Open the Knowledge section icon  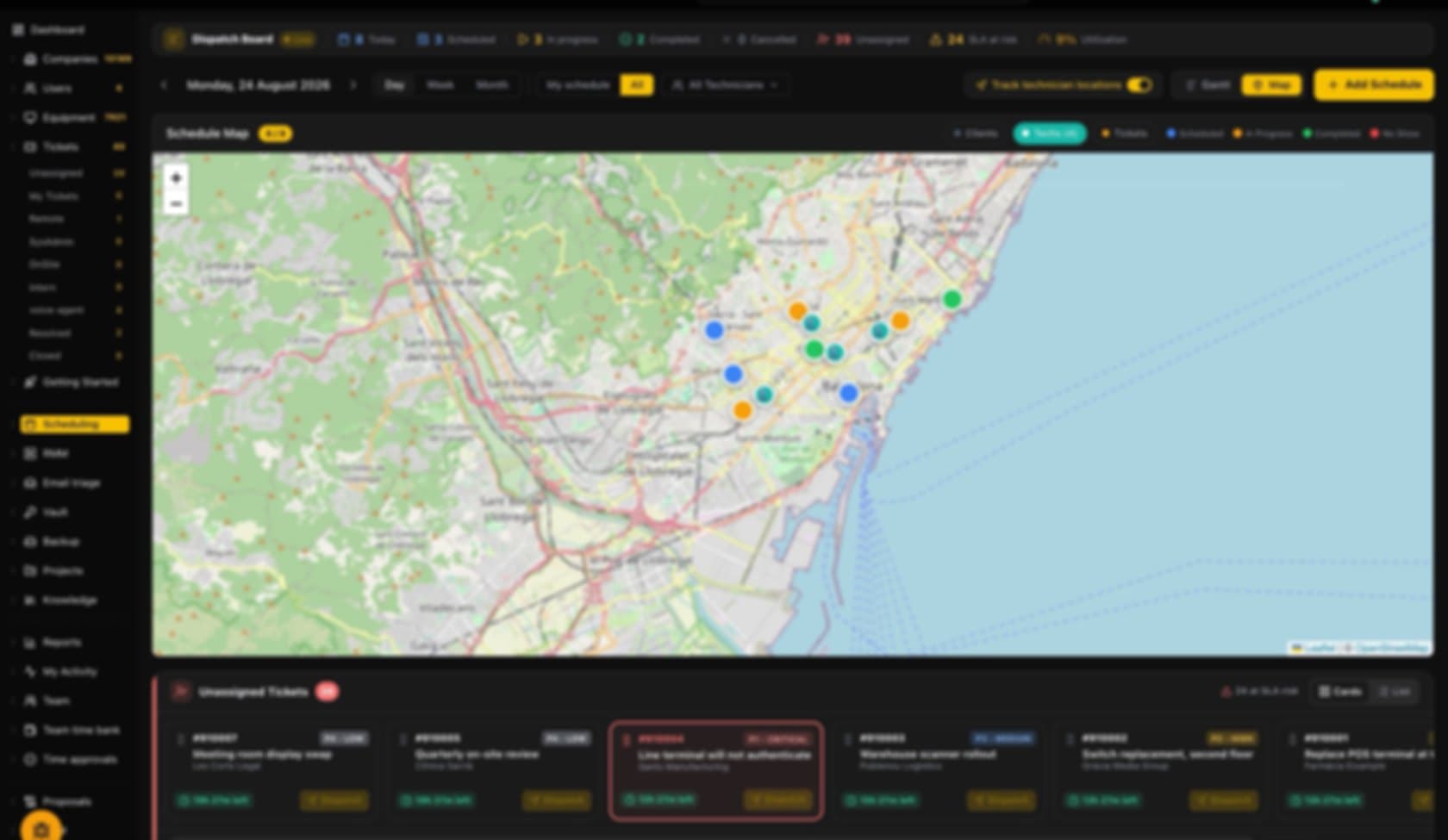click(30, 600)
